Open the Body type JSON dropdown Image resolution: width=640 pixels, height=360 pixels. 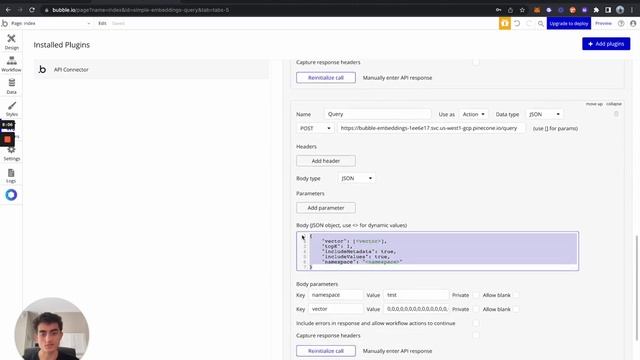click(x=356, y=178)
